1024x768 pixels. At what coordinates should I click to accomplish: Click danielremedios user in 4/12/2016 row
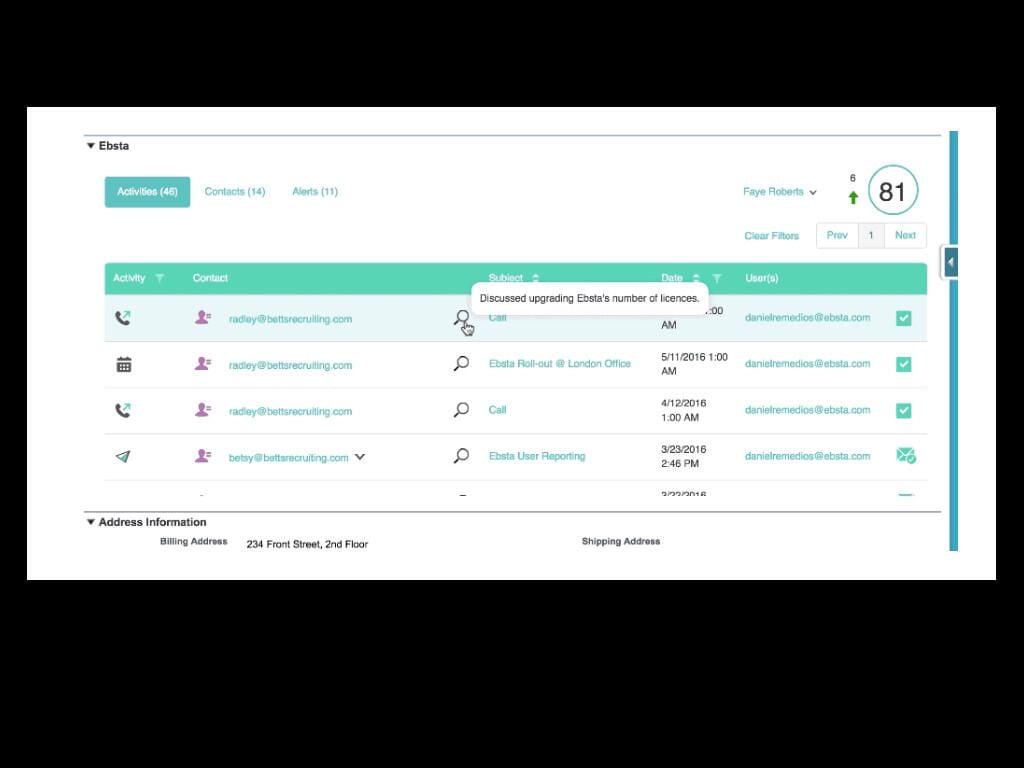click(x=807, y=410)
